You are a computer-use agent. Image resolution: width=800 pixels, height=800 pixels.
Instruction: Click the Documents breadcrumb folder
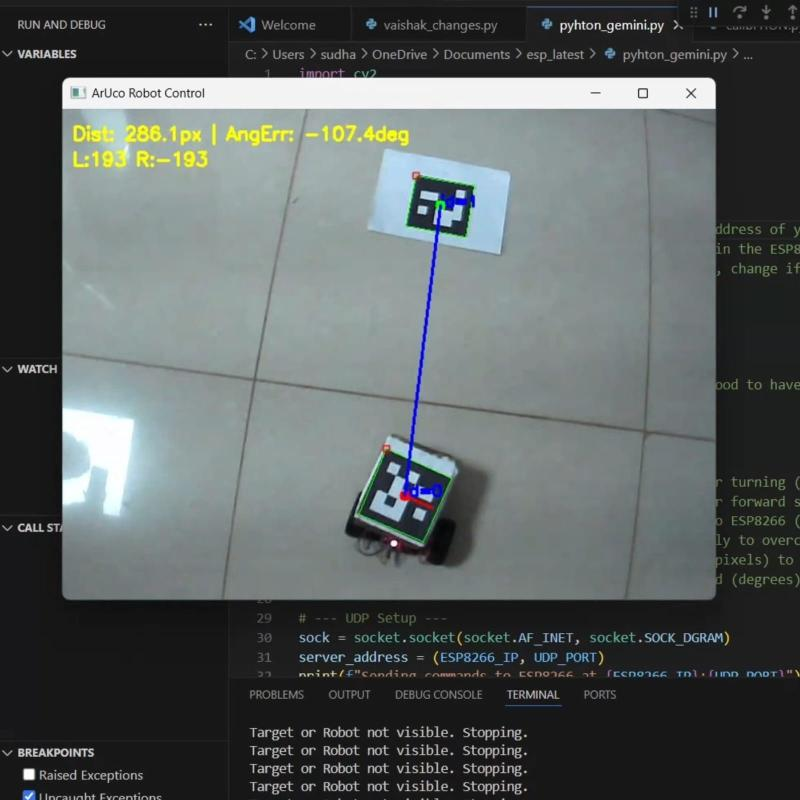pos(477,55)
